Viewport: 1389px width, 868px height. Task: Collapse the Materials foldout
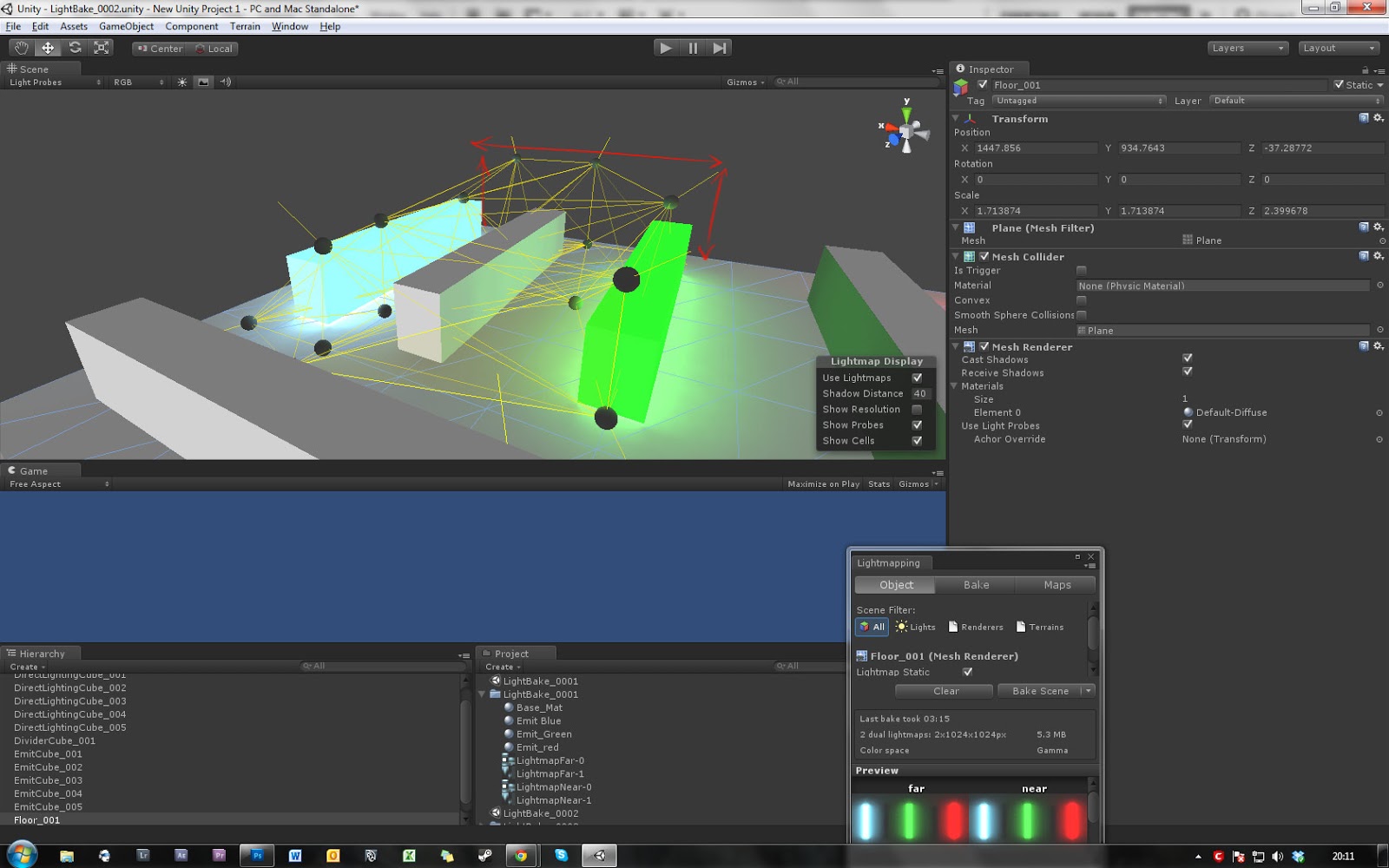coord(955,386)
